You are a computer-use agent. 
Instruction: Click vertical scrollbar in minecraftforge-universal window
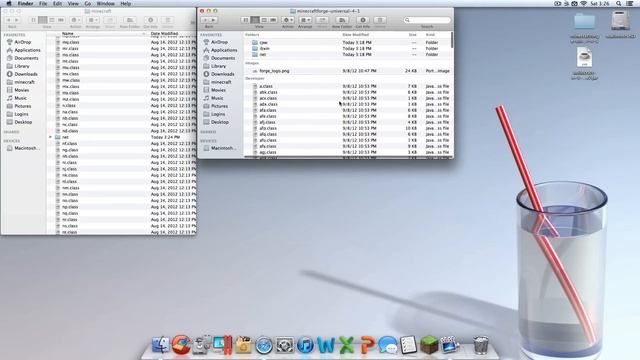[451, 40]
